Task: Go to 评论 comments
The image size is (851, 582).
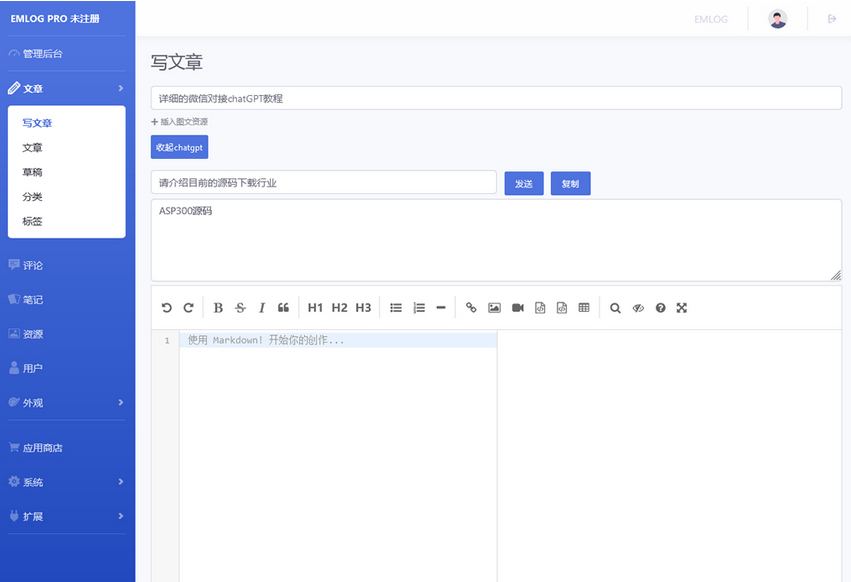Action: click(x=26, y=265)
